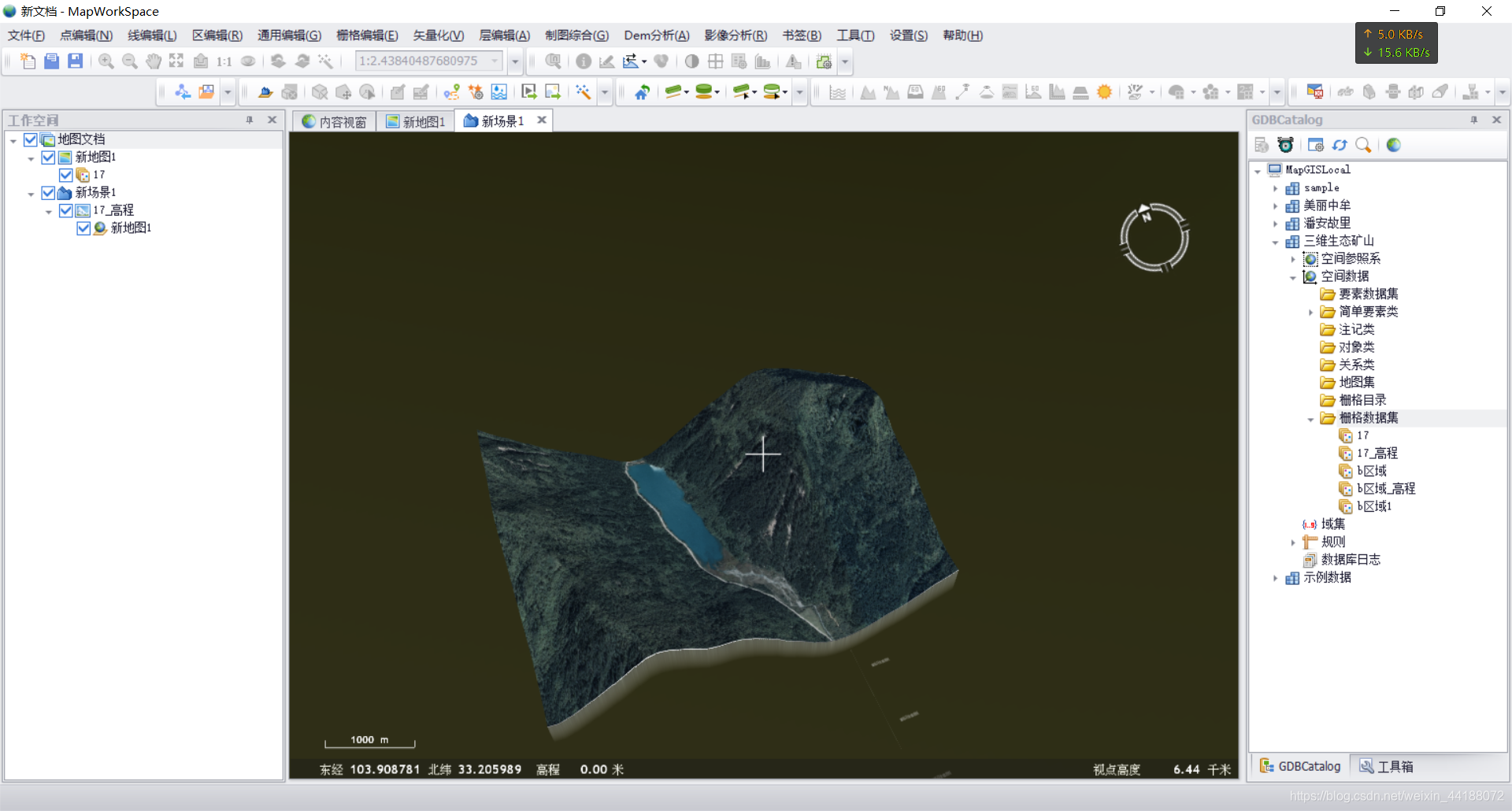Image resolution: width=1512 pixels, height=811 pixels.
Task: Click the green map layer settings icon
Action: [825, 61]
